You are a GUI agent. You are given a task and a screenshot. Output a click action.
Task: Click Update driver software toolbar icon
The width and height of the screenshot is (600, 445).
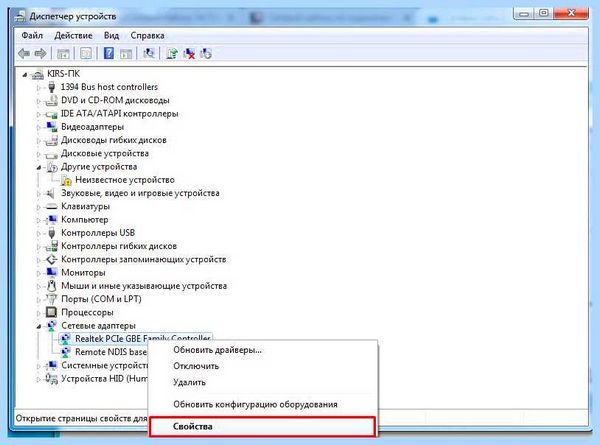point(172,54)
